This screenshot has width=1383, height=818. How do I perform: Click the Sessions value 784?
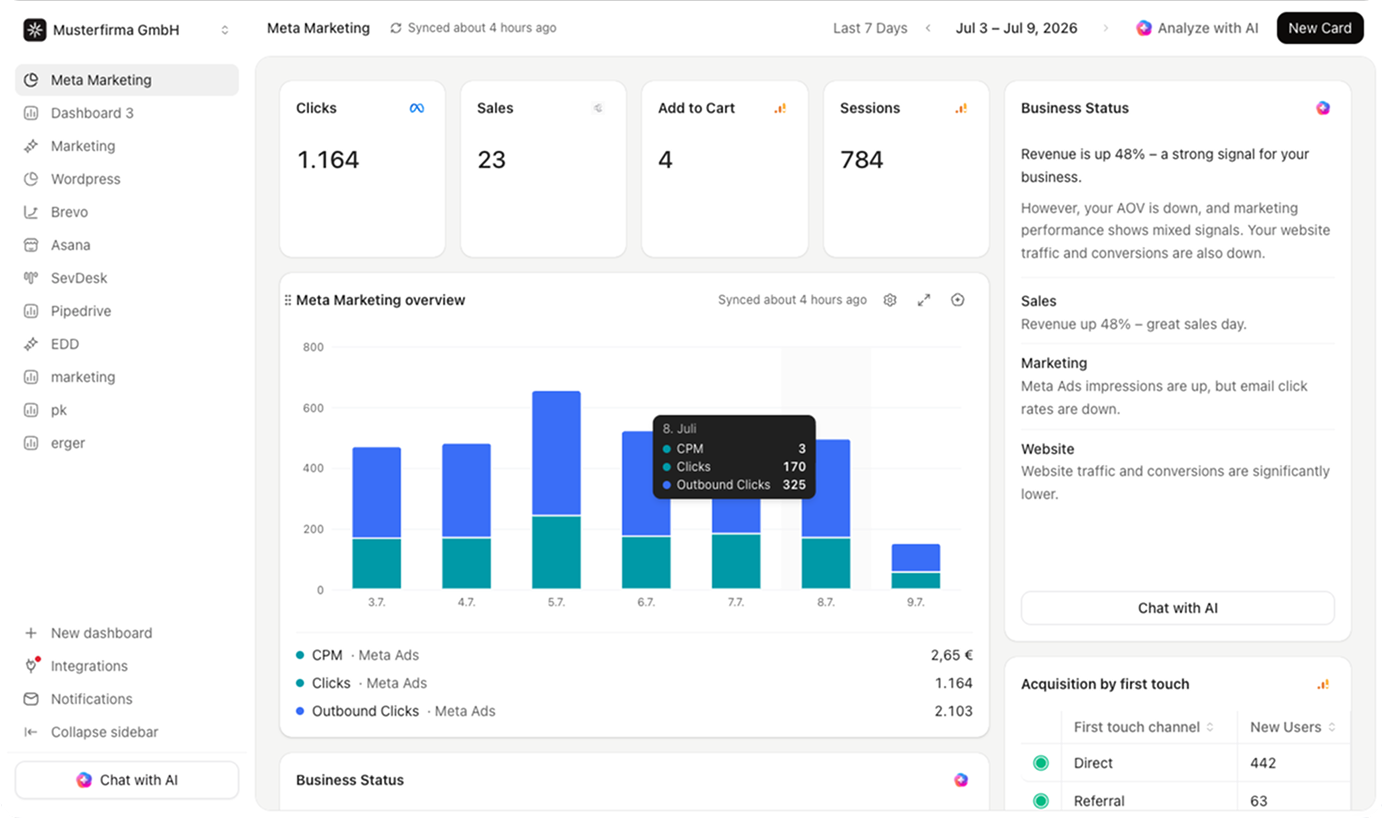[x=861, y=160]
